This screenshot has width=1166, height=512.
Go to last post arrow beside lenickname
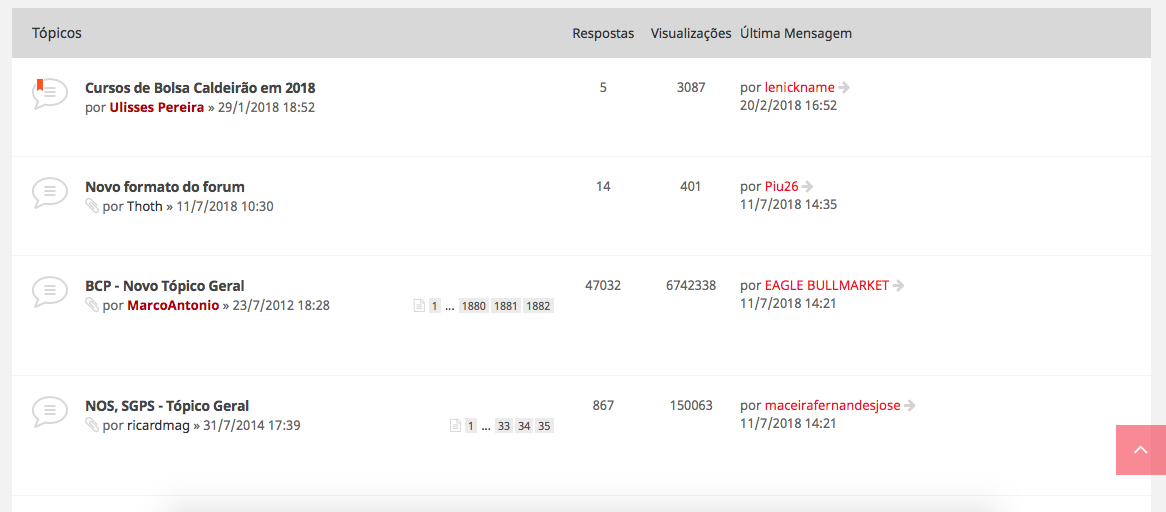(845, 88)
